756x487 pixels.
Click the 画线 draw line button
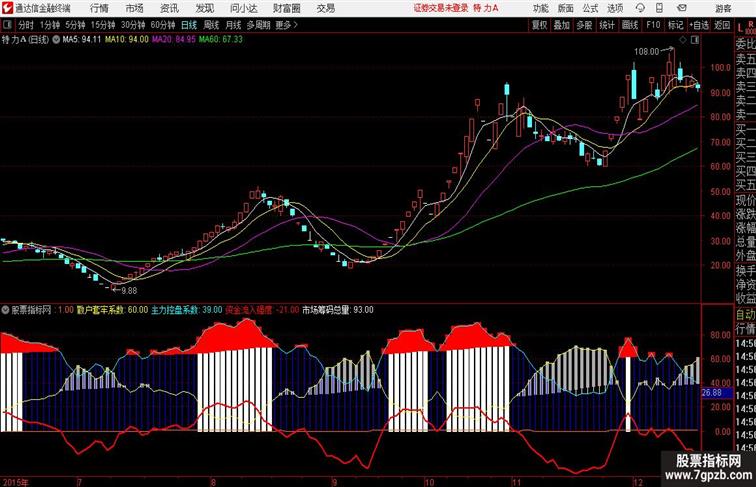[630, 25]
